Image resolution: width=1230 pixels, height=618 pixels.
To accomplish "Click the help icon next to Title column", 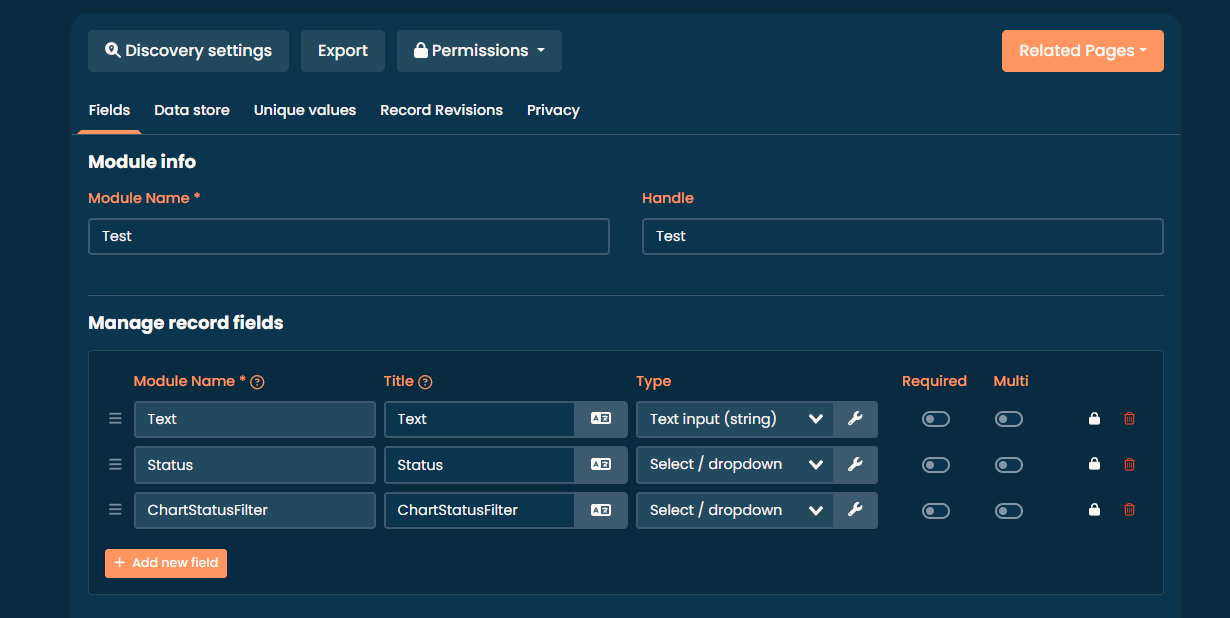I will [x=425, y=382].
